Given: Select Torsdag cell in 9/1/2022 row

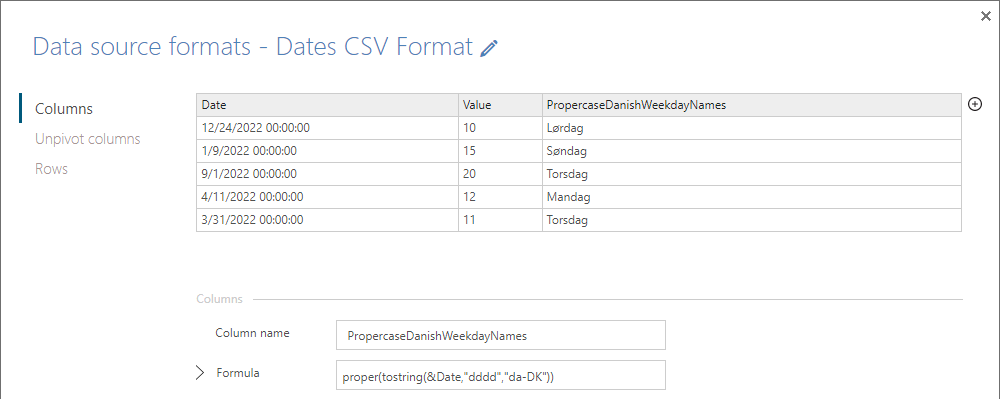Looking at the screenshot, I should pyautogui.click(x=752, y=174).
